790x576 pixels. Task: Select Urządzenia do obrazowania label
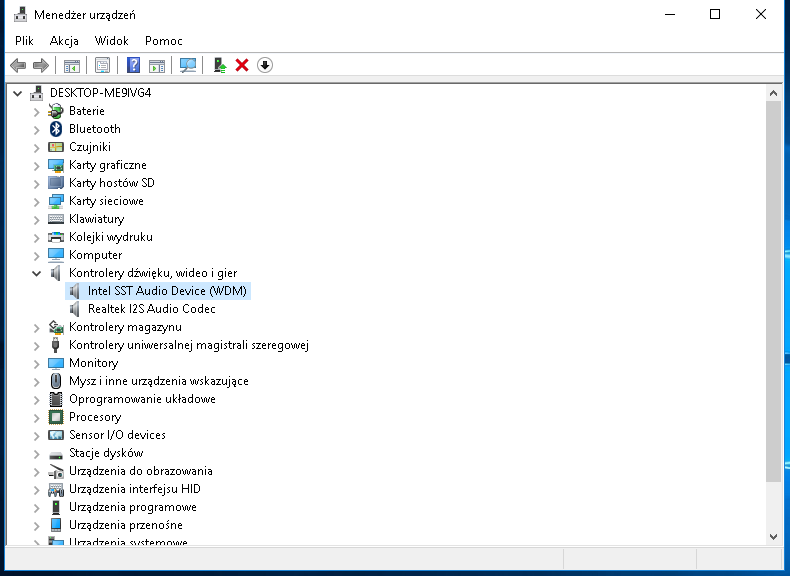[141, 471]
